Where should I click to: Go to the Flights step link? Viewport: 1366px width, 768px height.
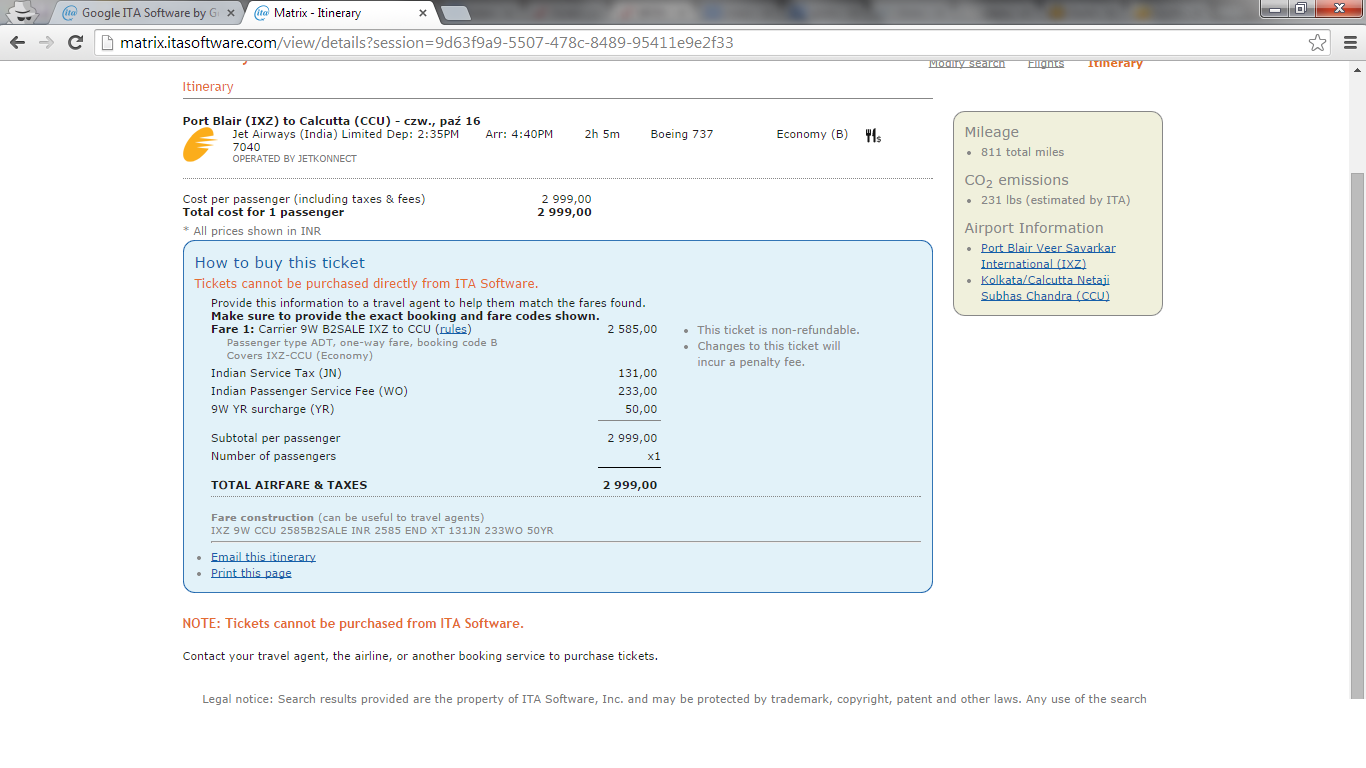(x=1046, y=63)
